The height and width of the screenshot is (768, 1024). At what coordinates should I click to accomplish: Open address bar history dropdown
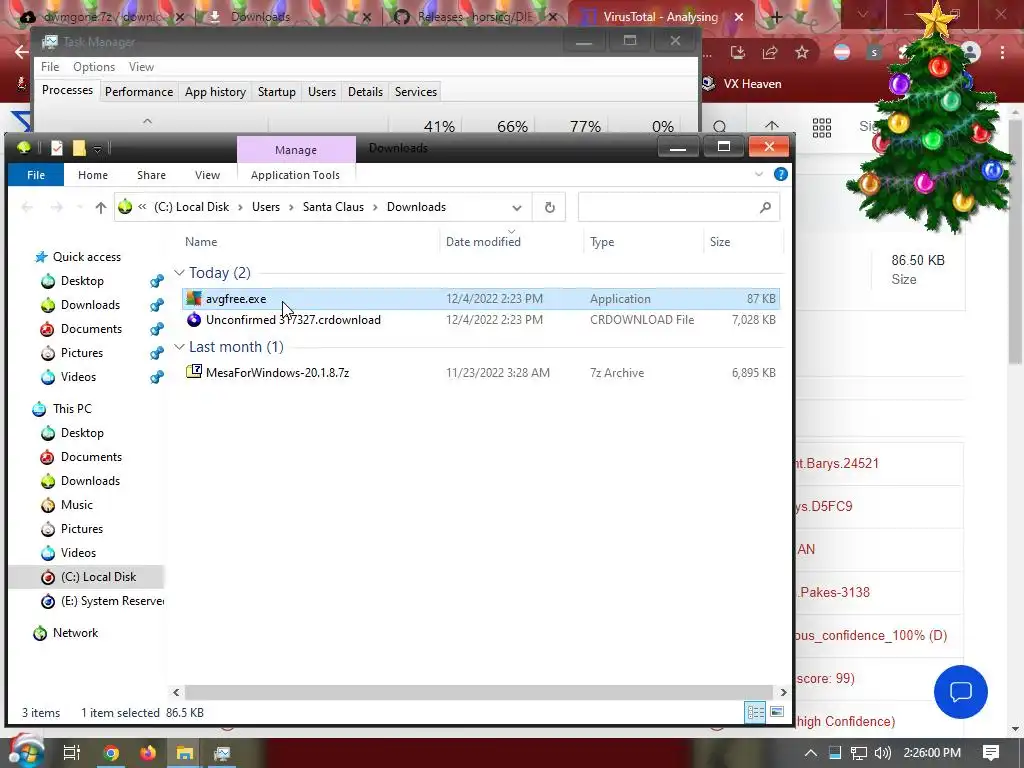pos(517,208)
